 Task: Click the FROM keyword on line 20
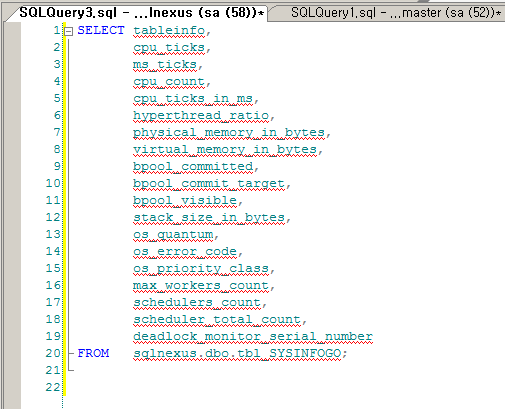(93, 353)
